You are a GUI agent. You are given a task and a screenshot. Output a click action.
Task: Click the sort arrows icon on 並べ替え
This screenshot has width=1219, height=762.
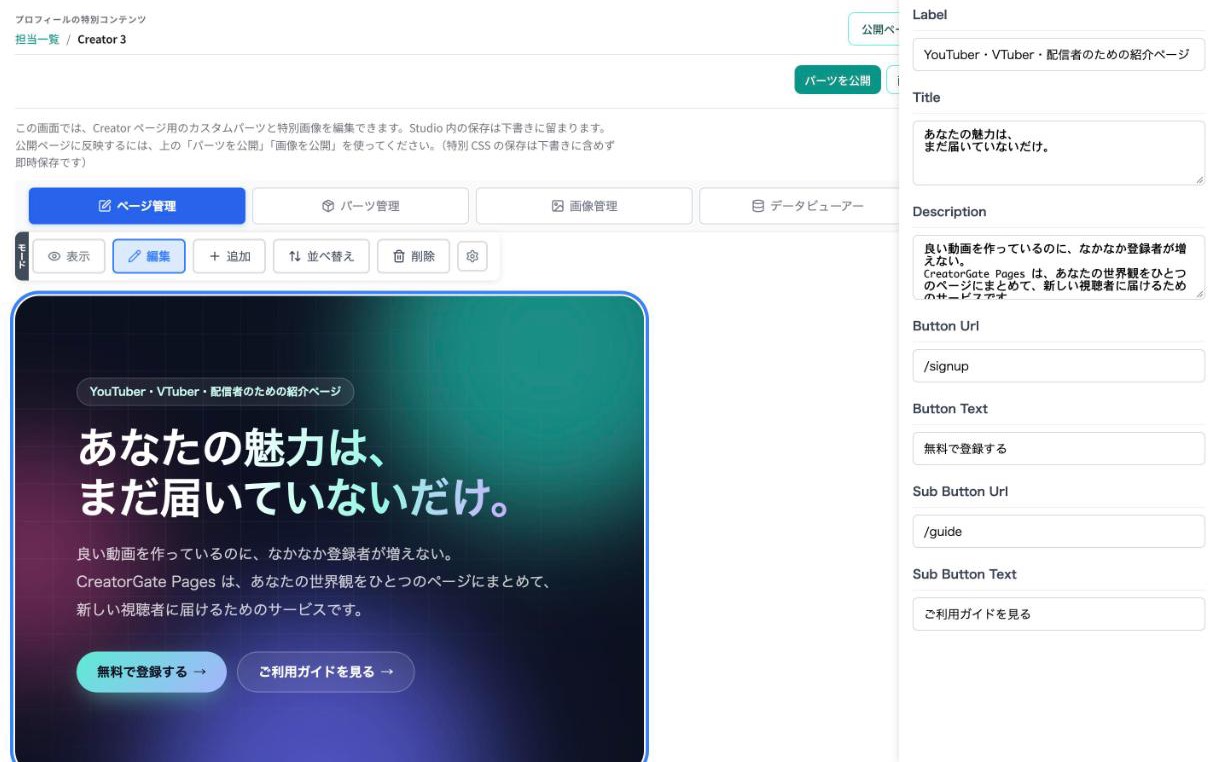pyautogui.click(x=294, y=256)
